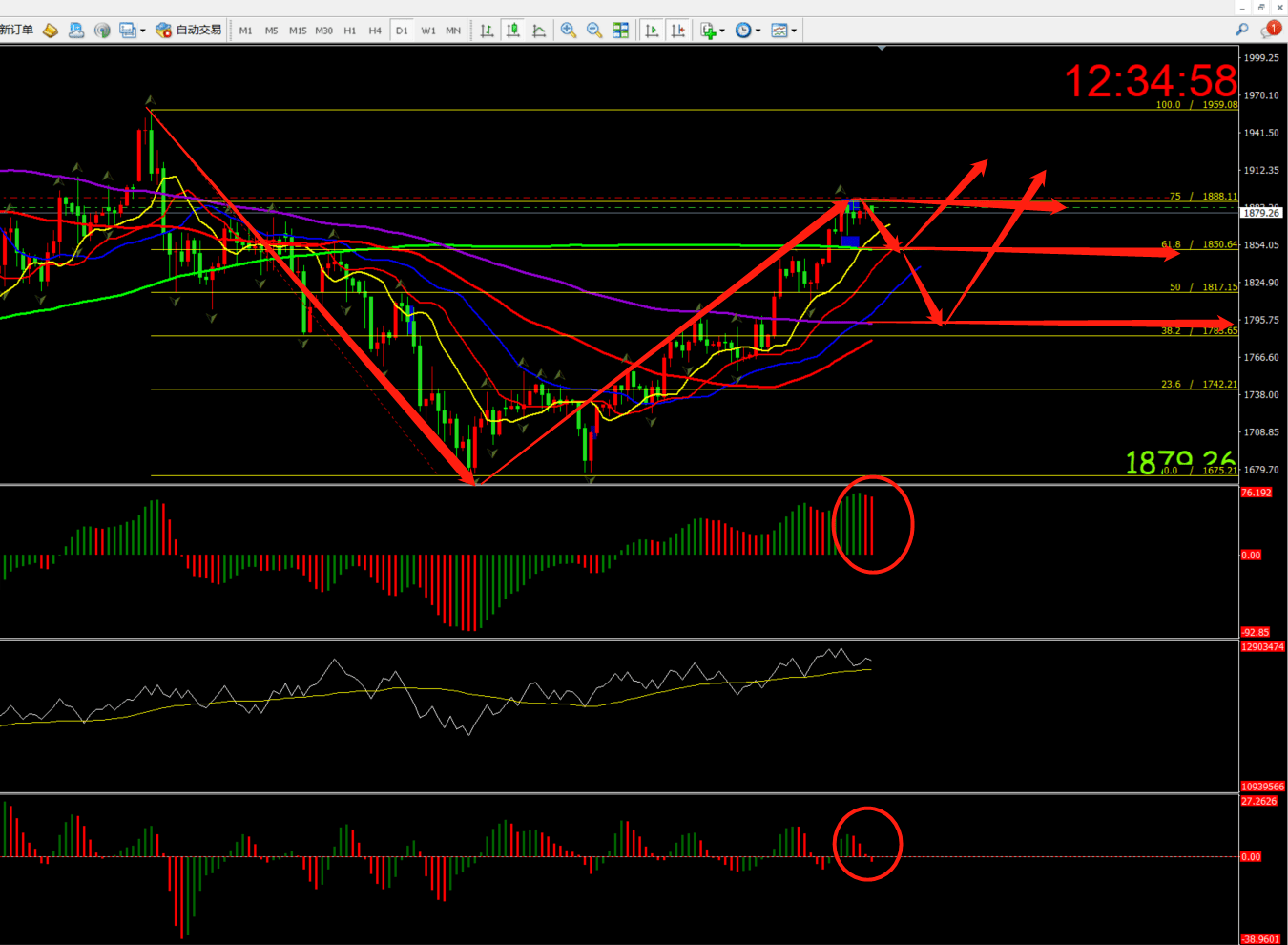The height and width of the screenshot is (945, 1288).
Task: Switch to the M5 timeframe
Action: pos(272,31)
